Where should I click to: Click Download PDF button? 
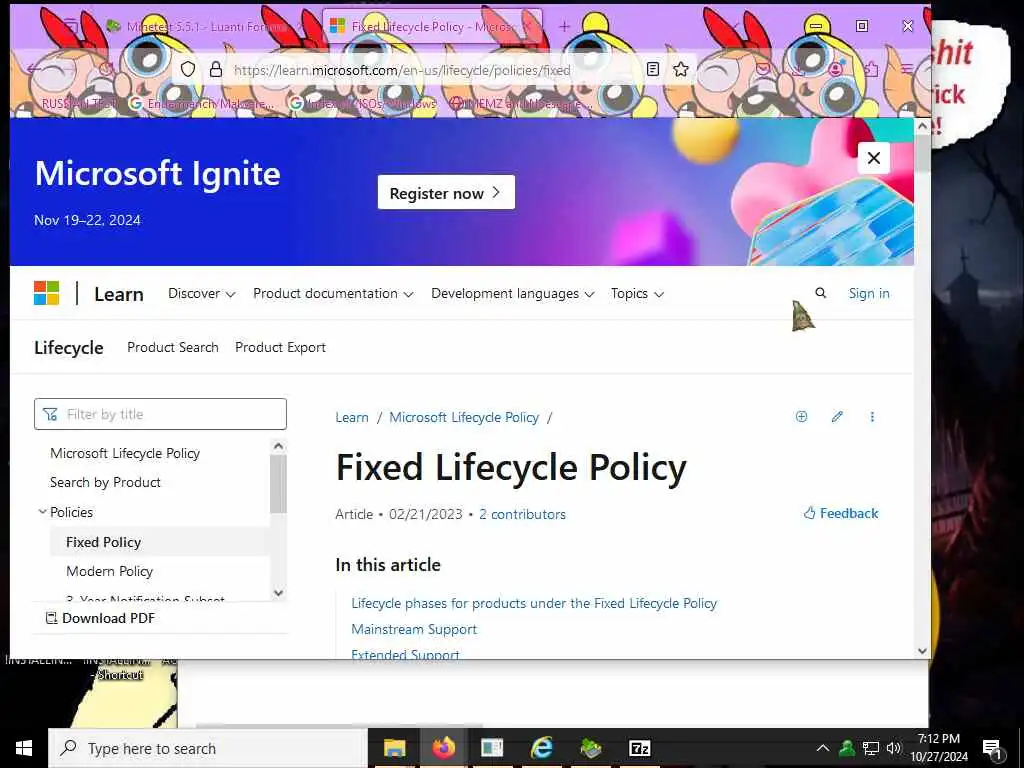tap(100, 618)
